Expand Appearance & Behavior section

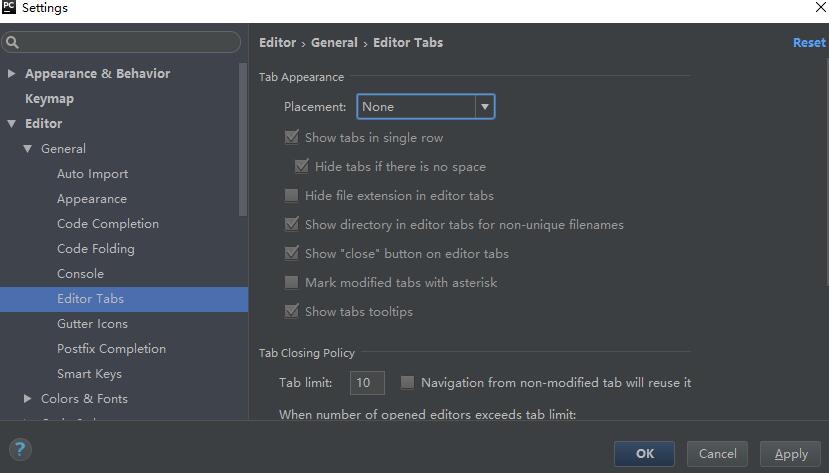(x=12, y=74)
